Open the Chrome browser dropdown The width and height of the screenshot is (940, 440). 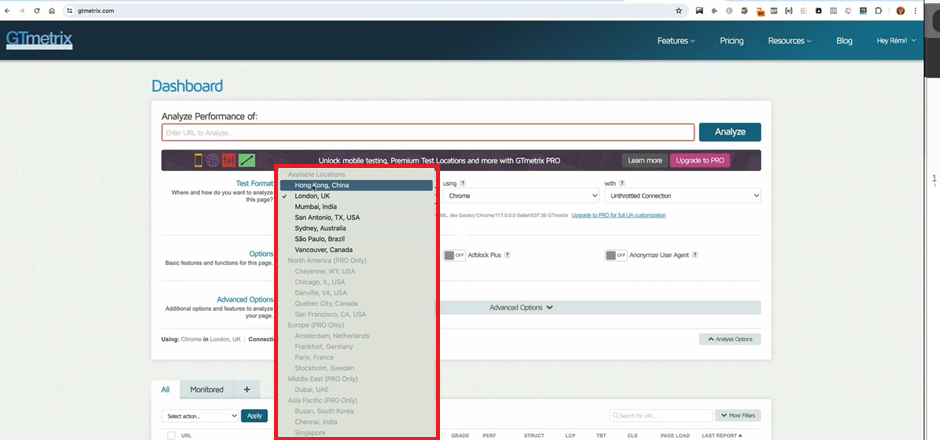coord(521,196)
